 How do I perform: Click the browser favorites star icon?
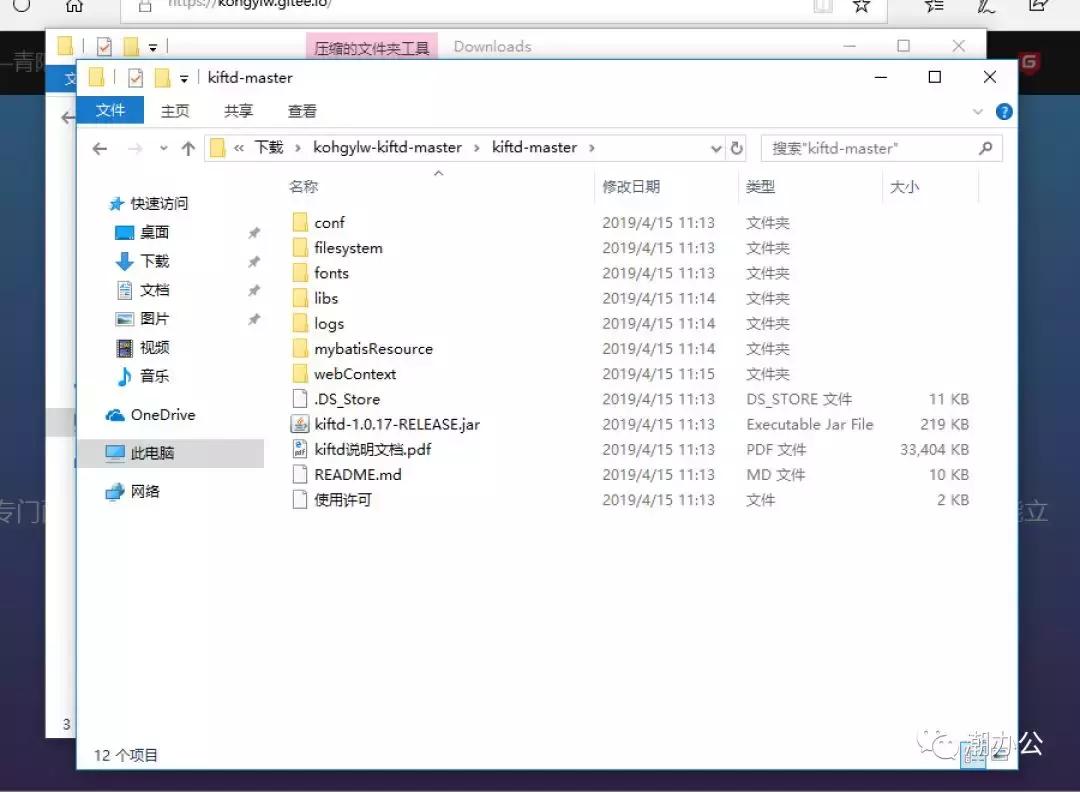[x=860, y=5]
